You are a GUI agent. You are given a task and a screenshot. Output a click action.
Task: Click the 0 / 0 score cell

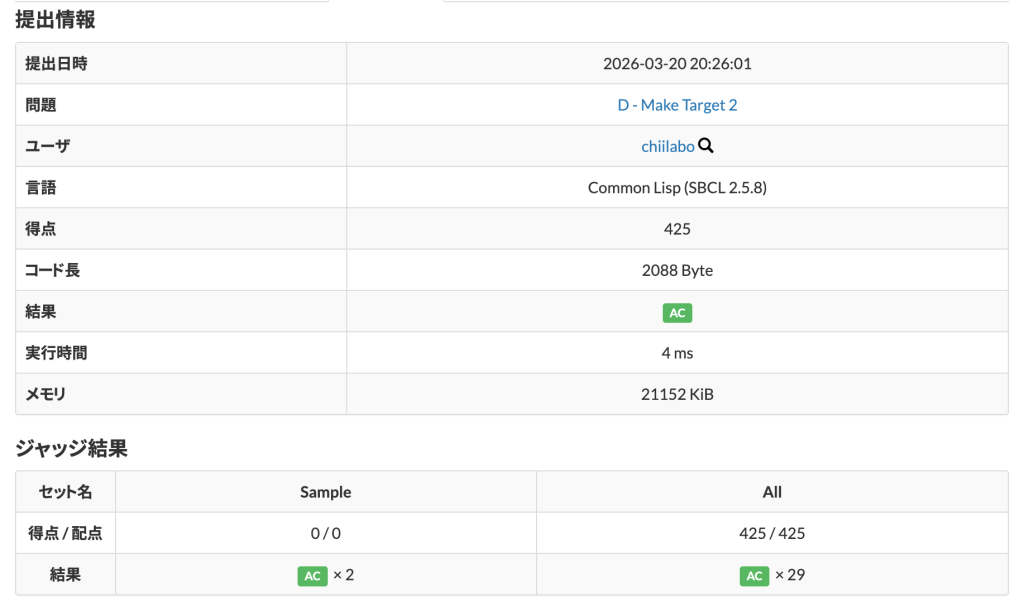click(326, 533)
